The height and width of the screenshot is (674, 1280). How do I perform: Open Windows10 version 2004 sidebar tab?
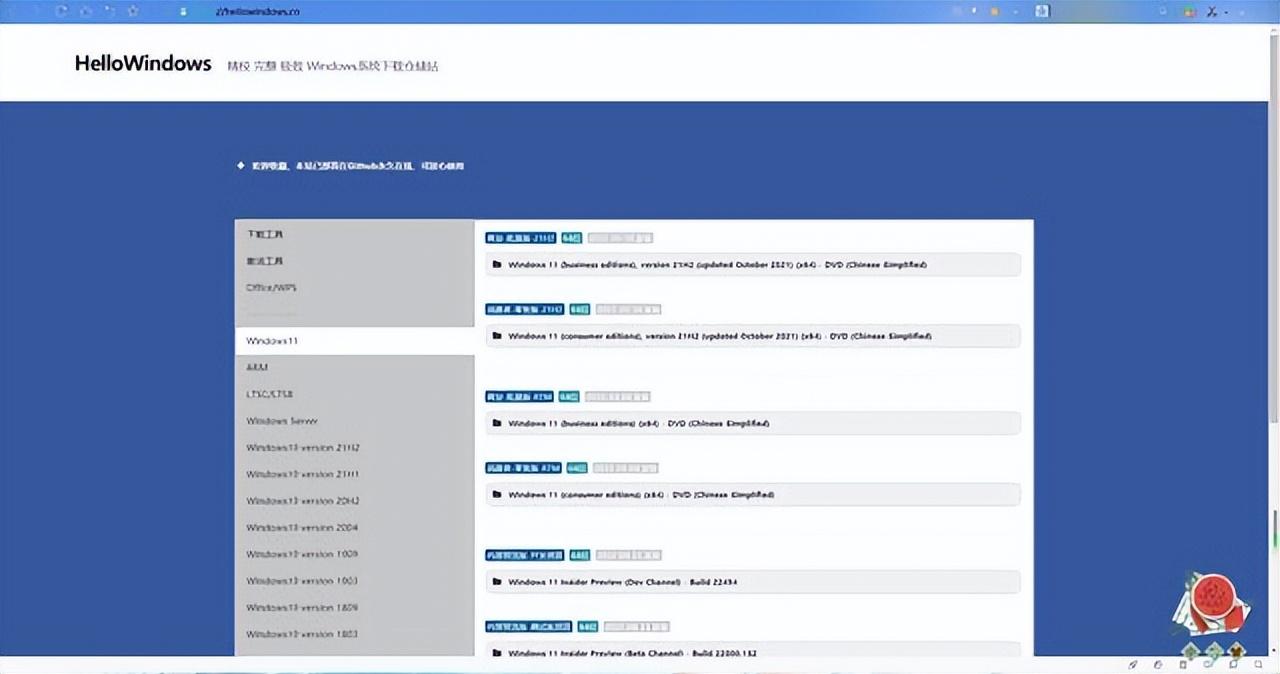(x=354, y=527)
